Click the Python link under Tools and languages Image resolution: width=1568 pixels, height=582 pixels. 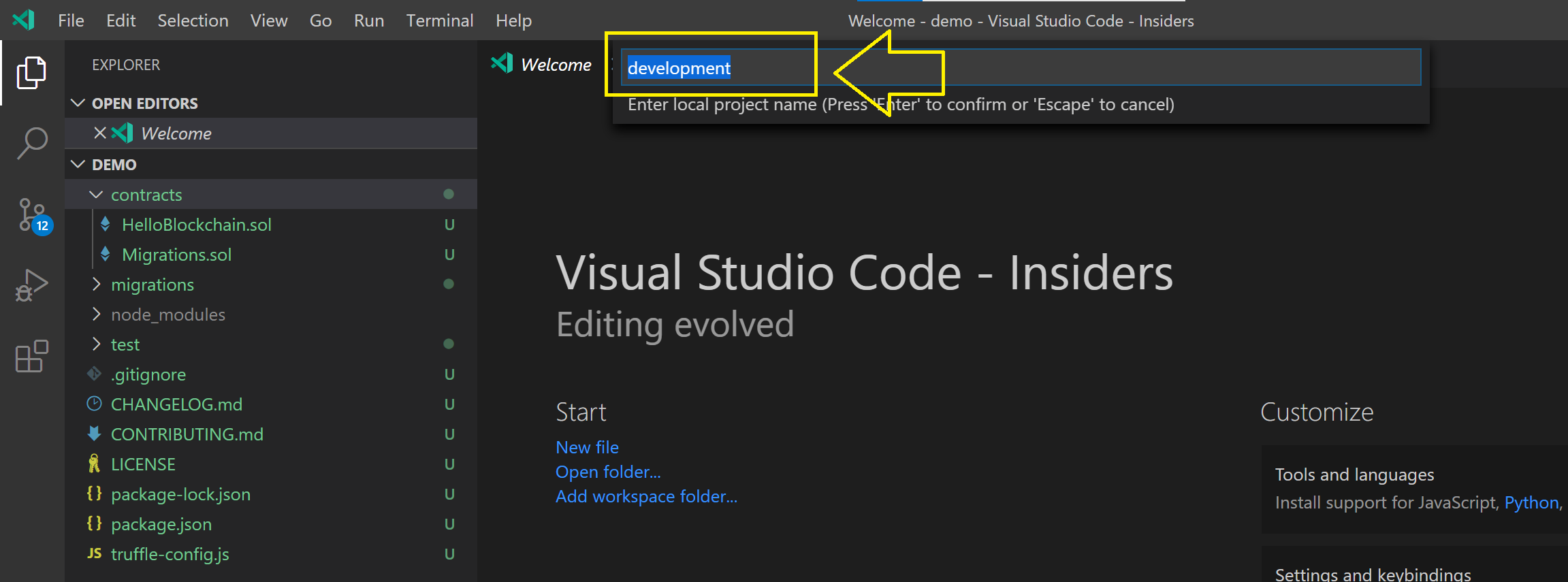[x=1531, y=502]
